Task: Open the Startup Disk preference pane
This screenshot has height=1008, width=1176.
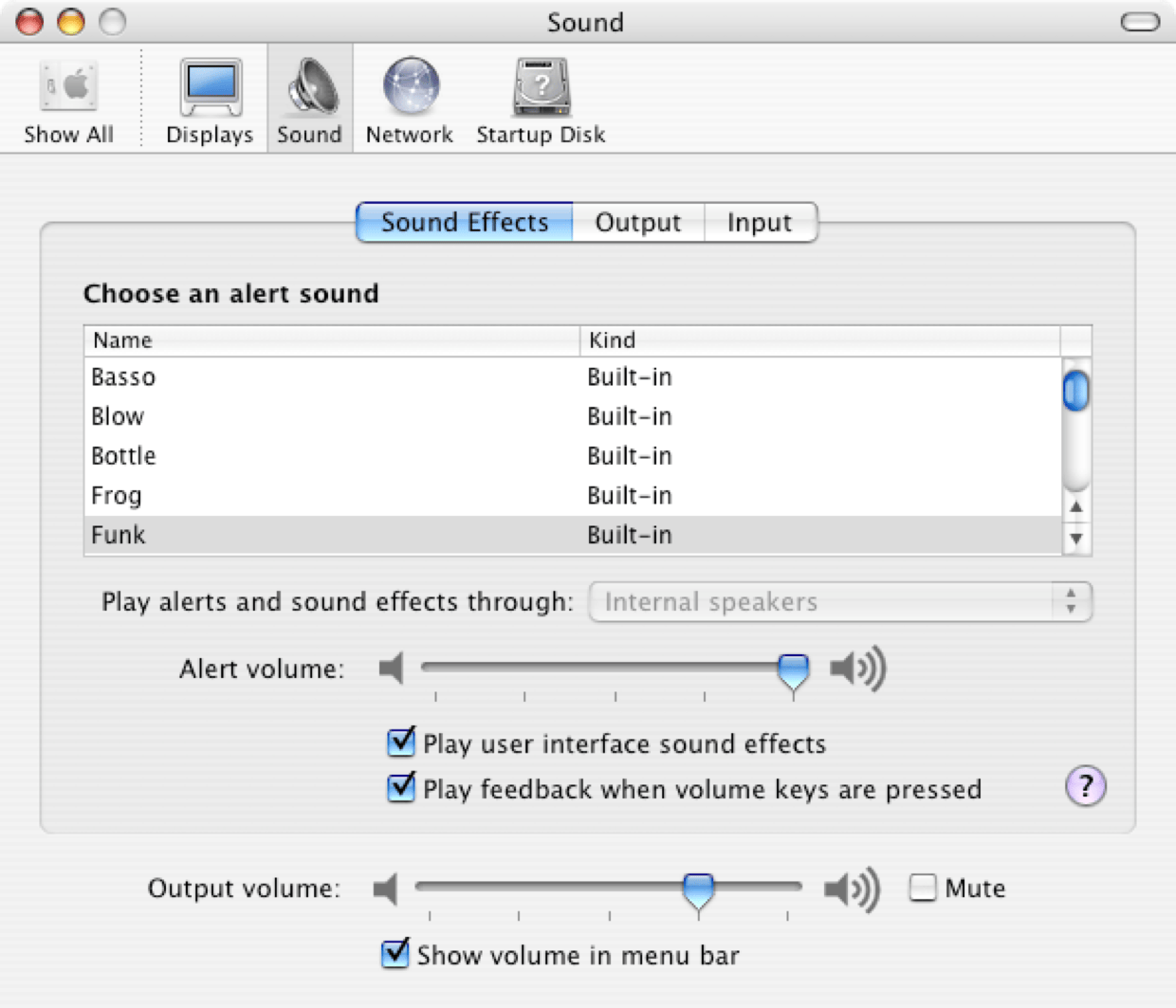Action: point(541,101)
